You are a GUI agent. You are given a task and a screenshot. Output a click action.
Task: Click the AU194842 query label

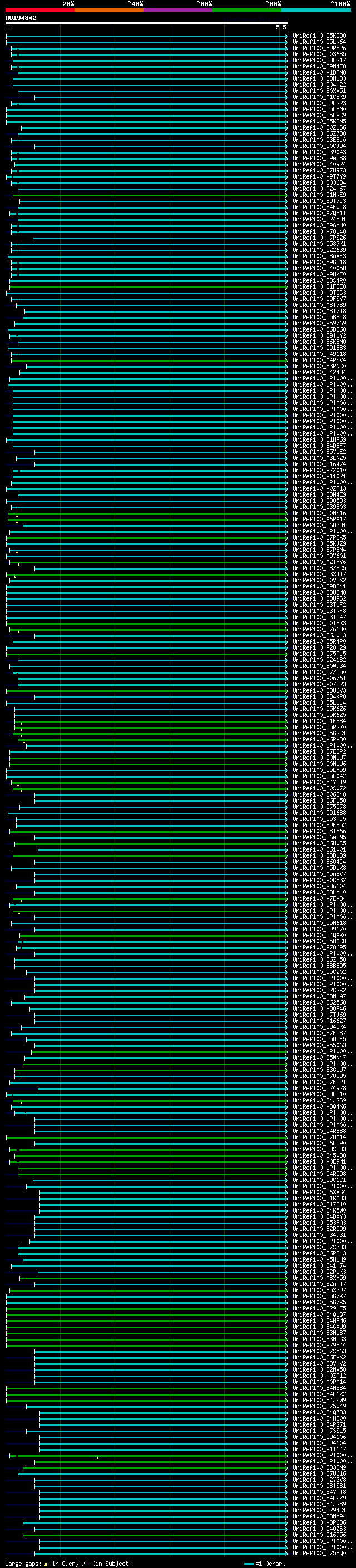point(21,18)
